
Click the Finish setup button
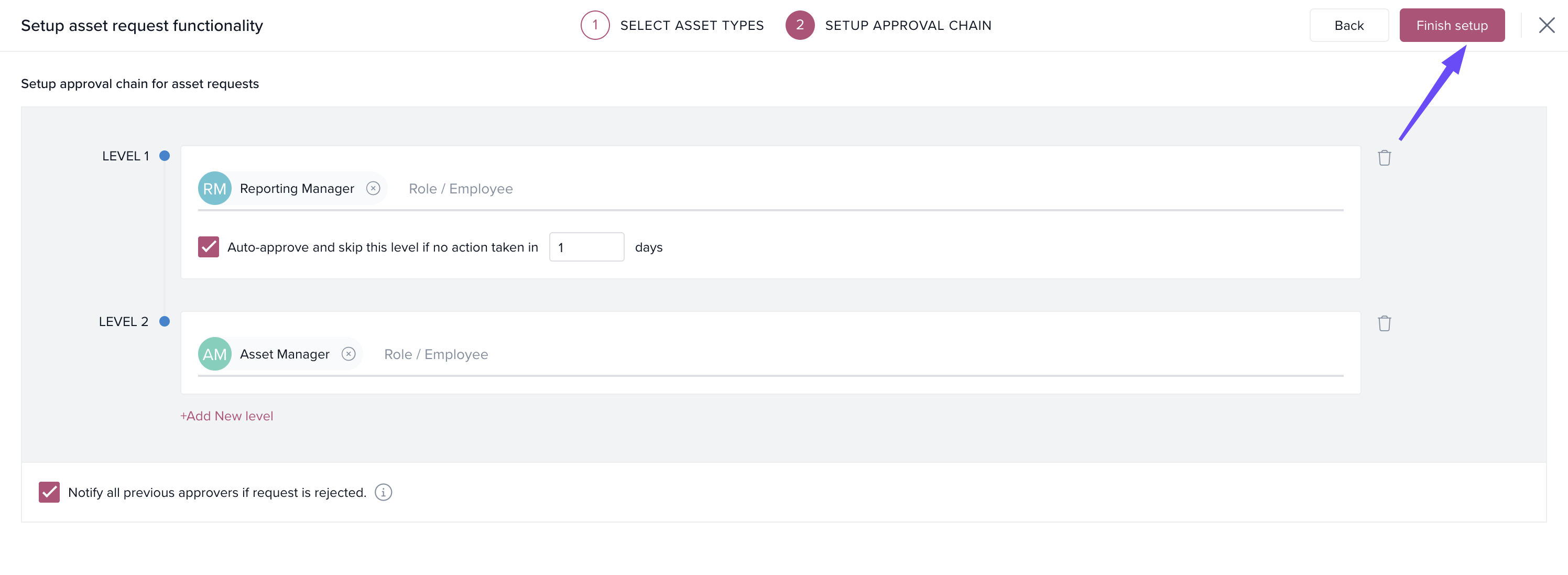[x=1451, y=25]
